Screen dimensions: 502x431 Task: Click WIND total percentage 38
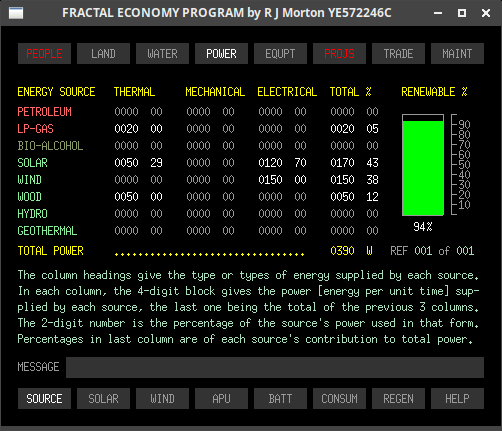(372, 180)
